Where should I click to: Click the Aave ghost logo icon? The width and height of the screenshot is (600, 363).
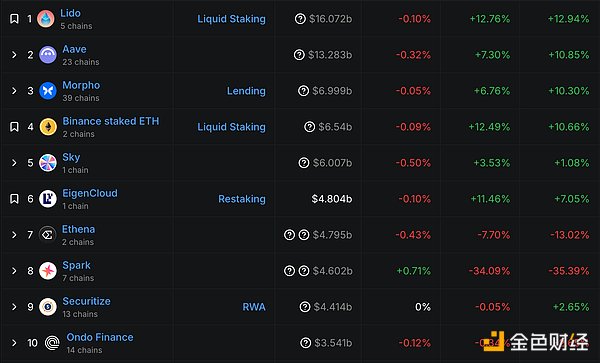[x=48, y=55]
